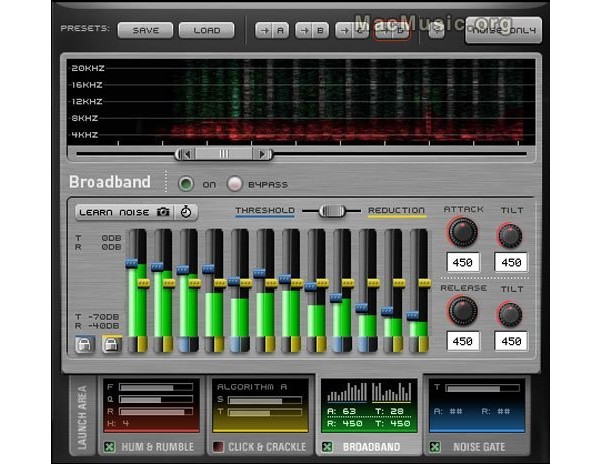Click the Attack value field showing 450
The width and height of the screenshot is (600, 464).
pos(463,262)
